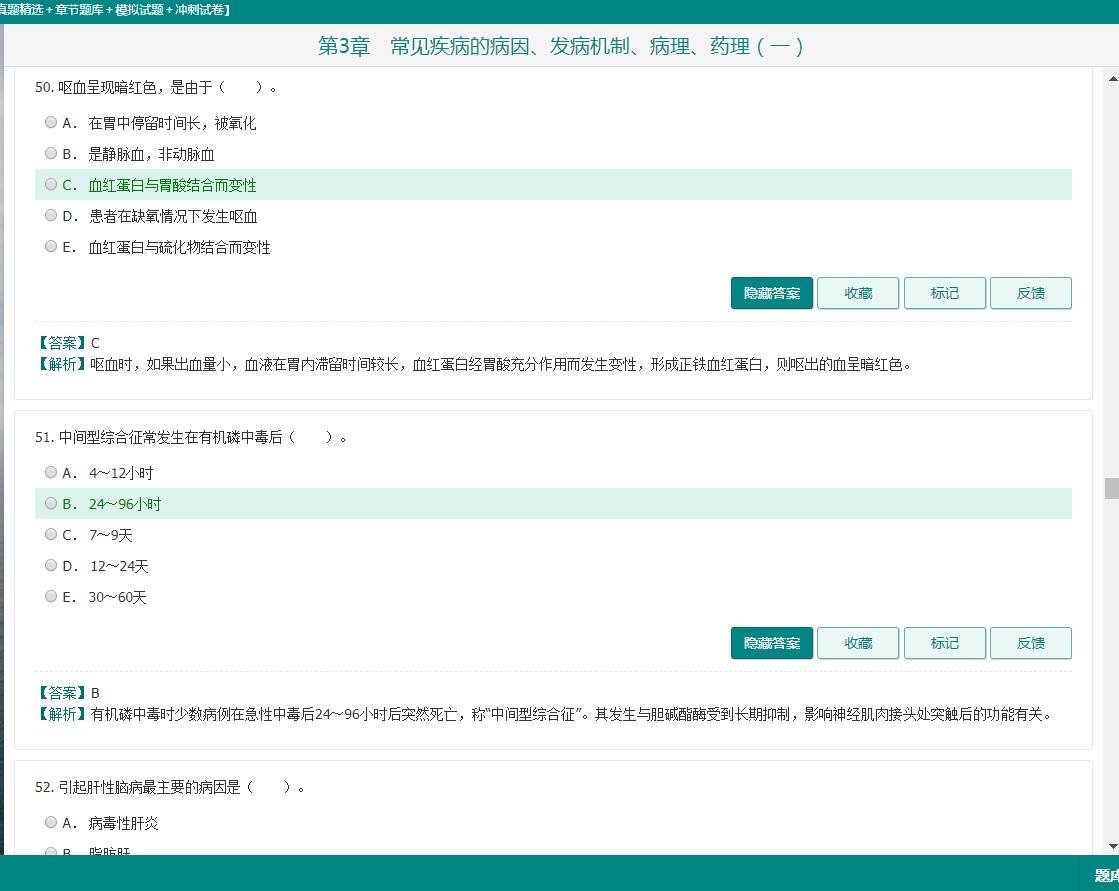Favorite question 51 with 收藏 button
This screenshot has width=1119, height=891.
click(858, 643)
